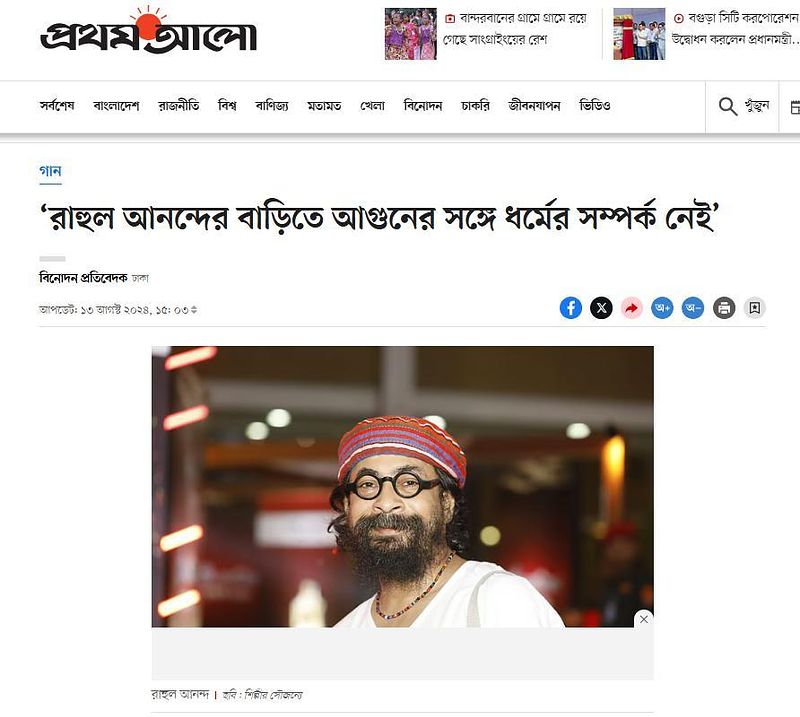Screen dimensions: 800x717
Task: Go to the খেলা section
Action: click(x=372, y=106)
